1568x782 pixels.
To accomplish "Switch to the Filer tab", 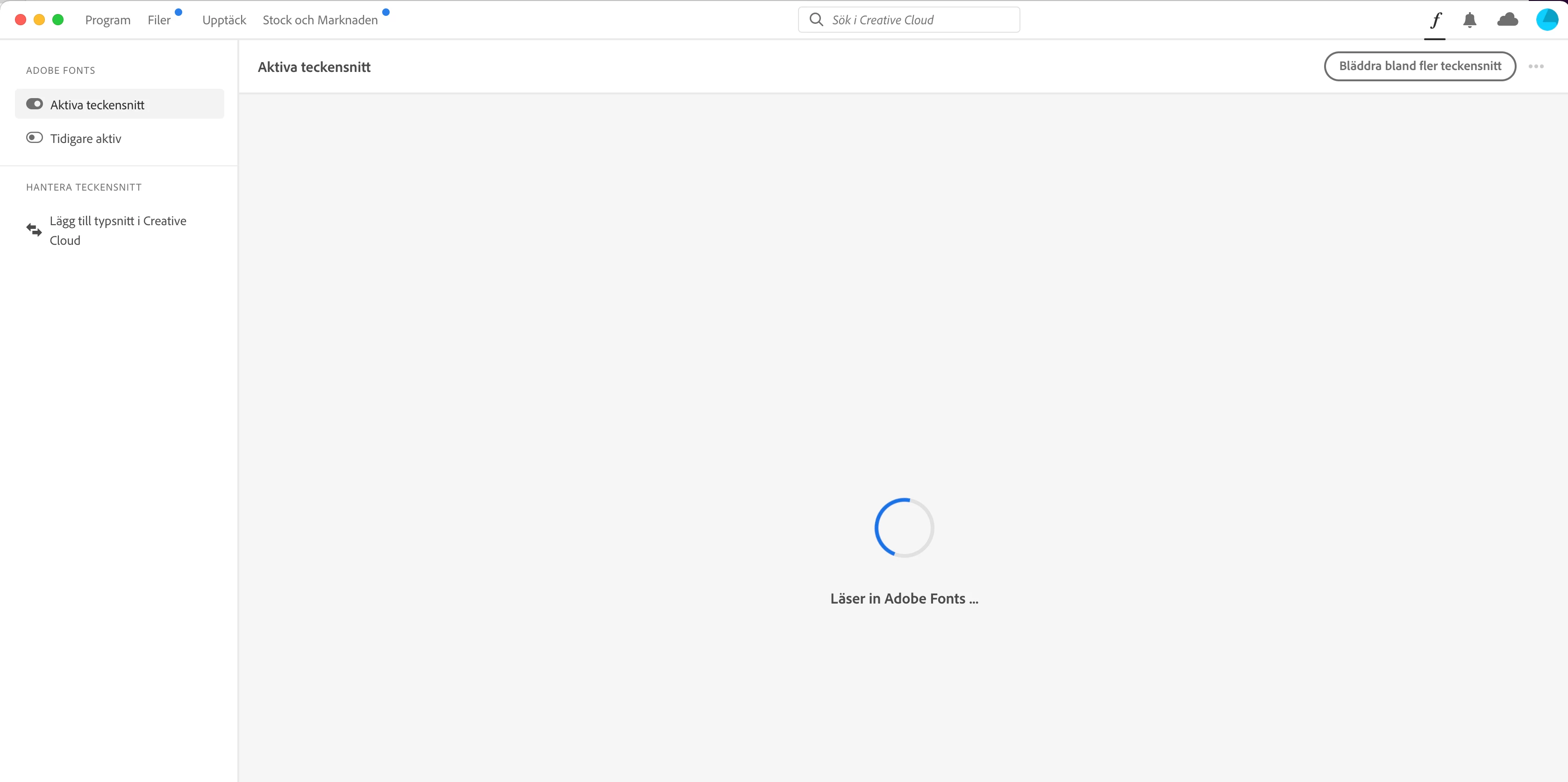I will 159,20.
